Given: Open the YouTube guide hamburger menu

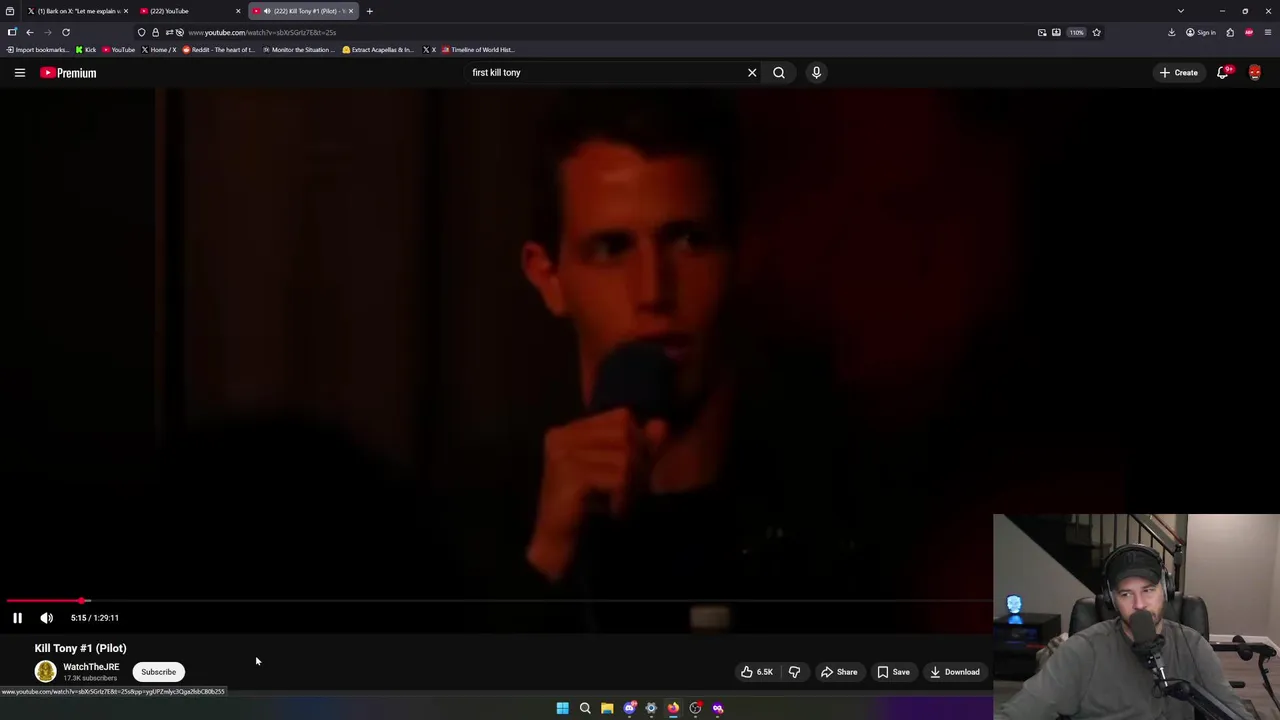Looking at the screenshot, I should click(19, 72).
